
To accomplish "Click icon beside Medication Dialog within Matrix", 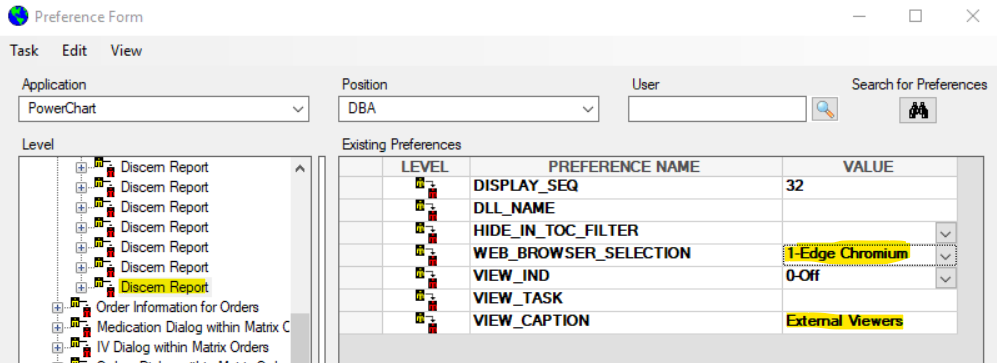I will point(80,327).
